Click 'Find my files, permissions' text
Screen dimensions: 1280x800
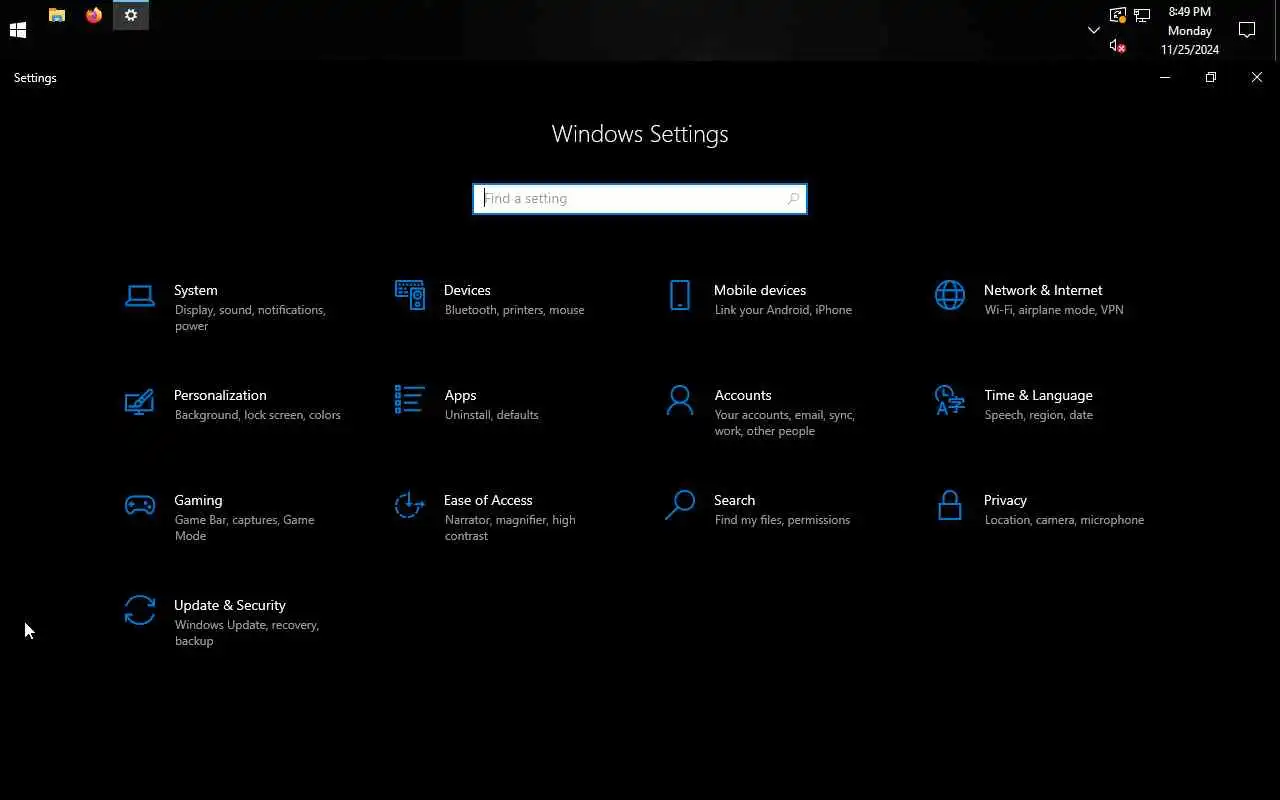(x=782, y=520)
